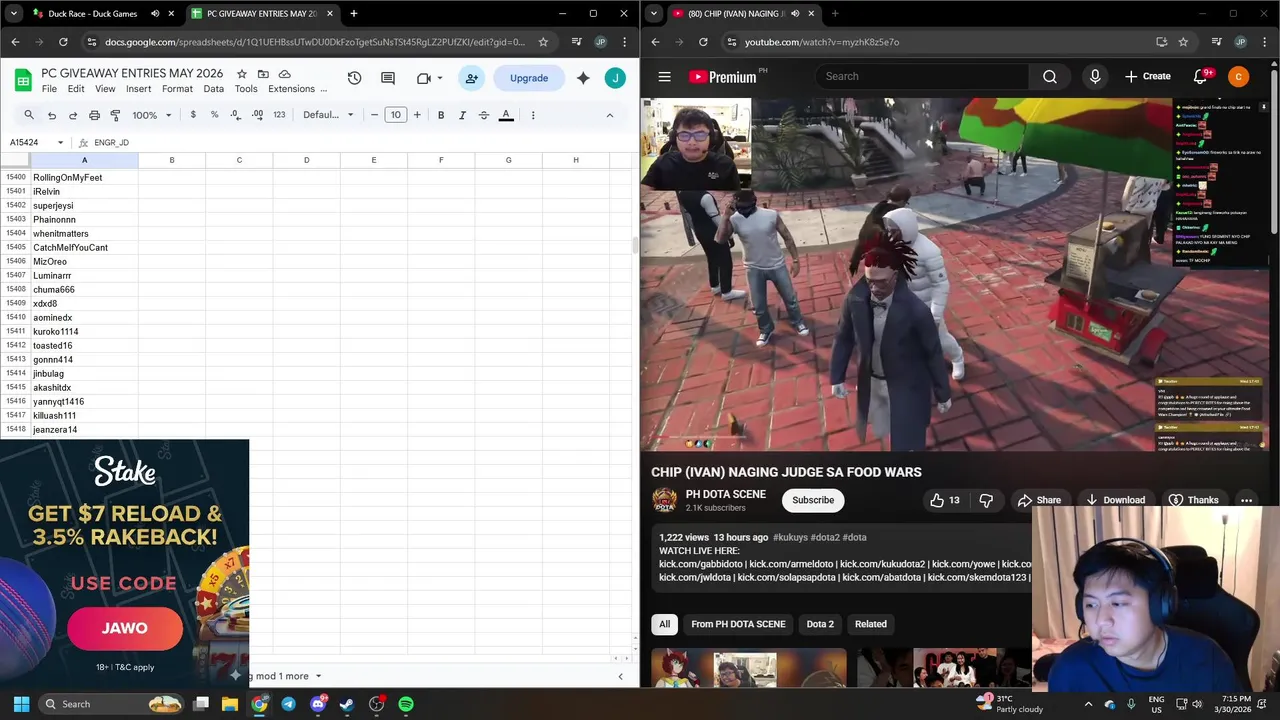Mute the Duck Race browser tab
Screen dimensions: 1280x720
click(x=155, y=14)
